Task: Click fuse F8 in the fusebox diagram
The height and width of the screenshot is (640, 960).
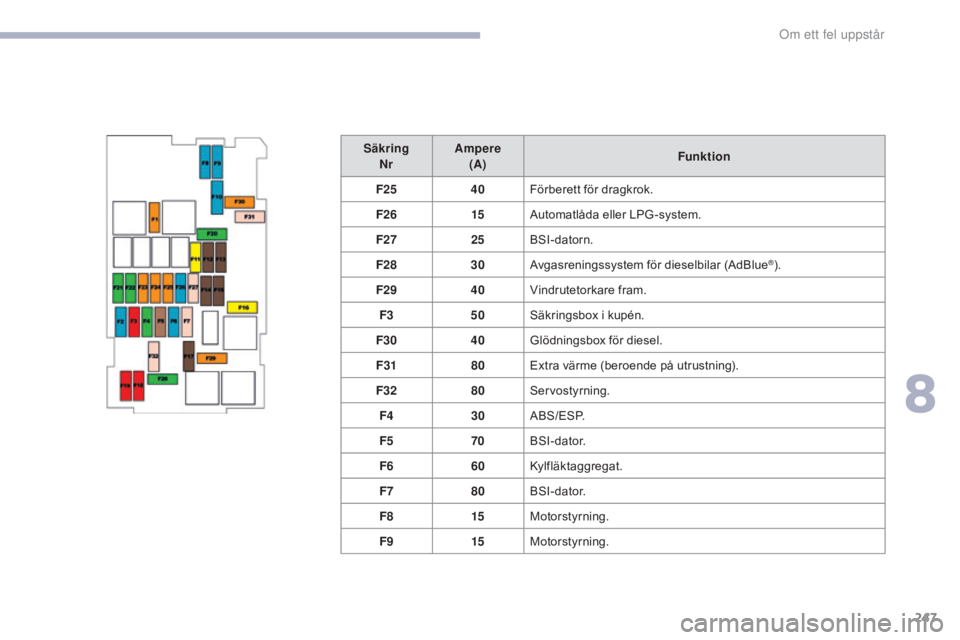Action: click(x=205, y=162)
